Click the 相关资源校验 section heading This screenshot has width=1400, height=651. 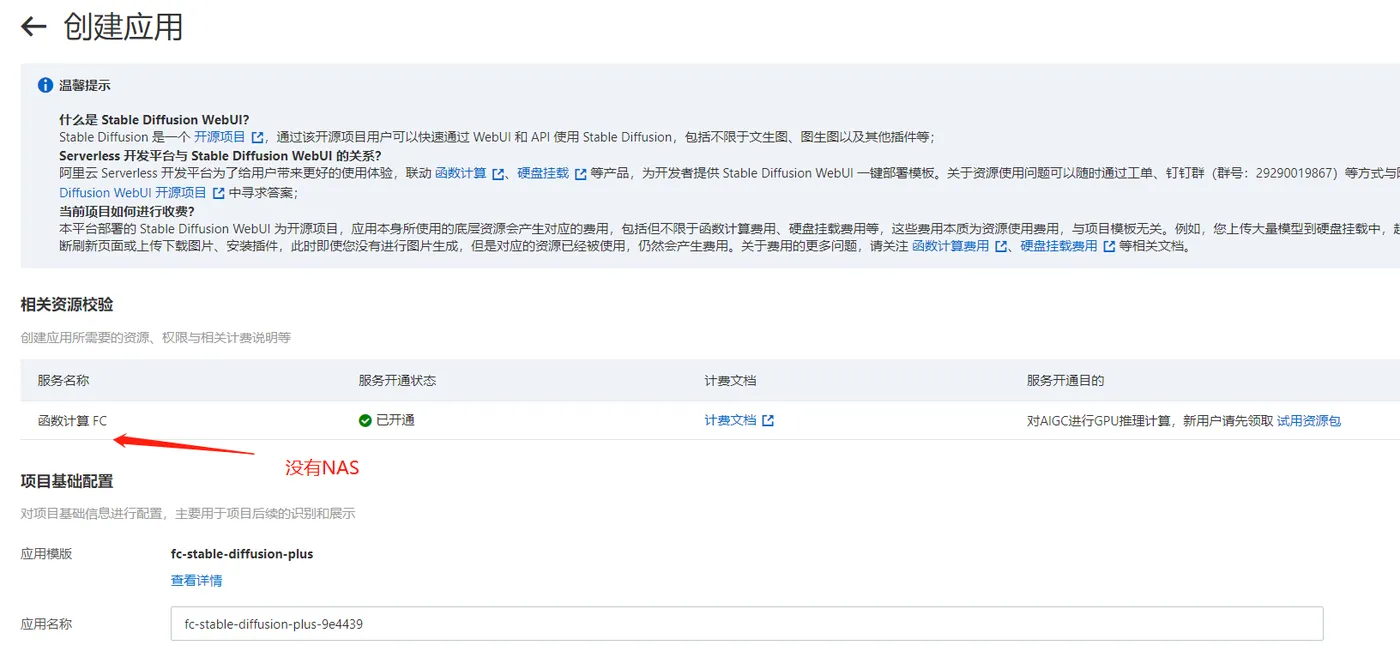tap(67, 304)
